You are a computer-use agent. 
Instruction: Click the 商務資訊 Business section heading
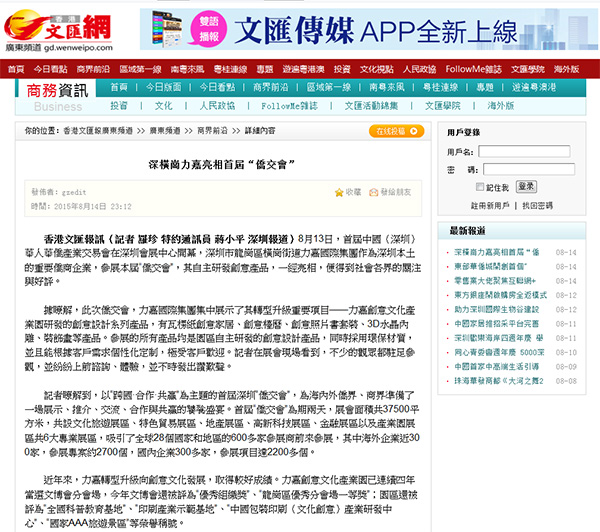pyautogui.click(x=57, y=97)
